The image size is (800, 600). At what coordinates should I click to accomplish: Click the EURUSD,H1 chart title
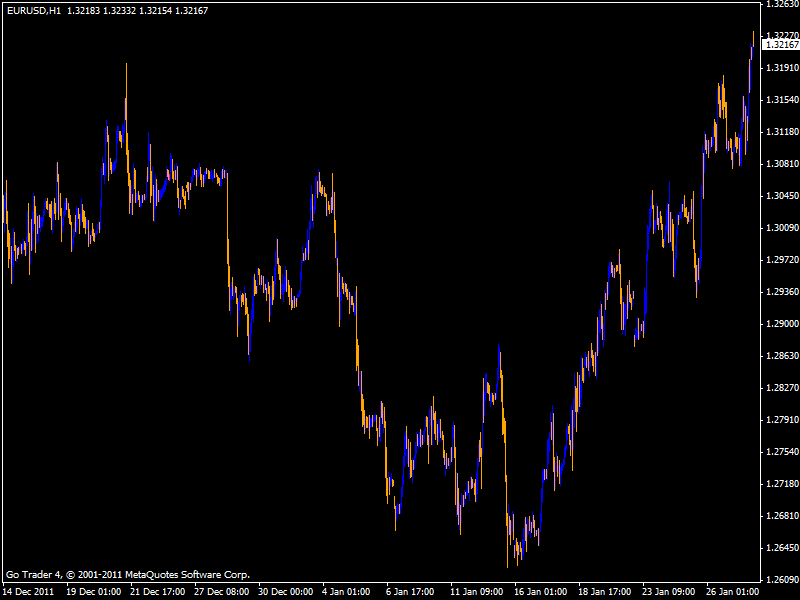pyautogui.click(x=34, y=10)
